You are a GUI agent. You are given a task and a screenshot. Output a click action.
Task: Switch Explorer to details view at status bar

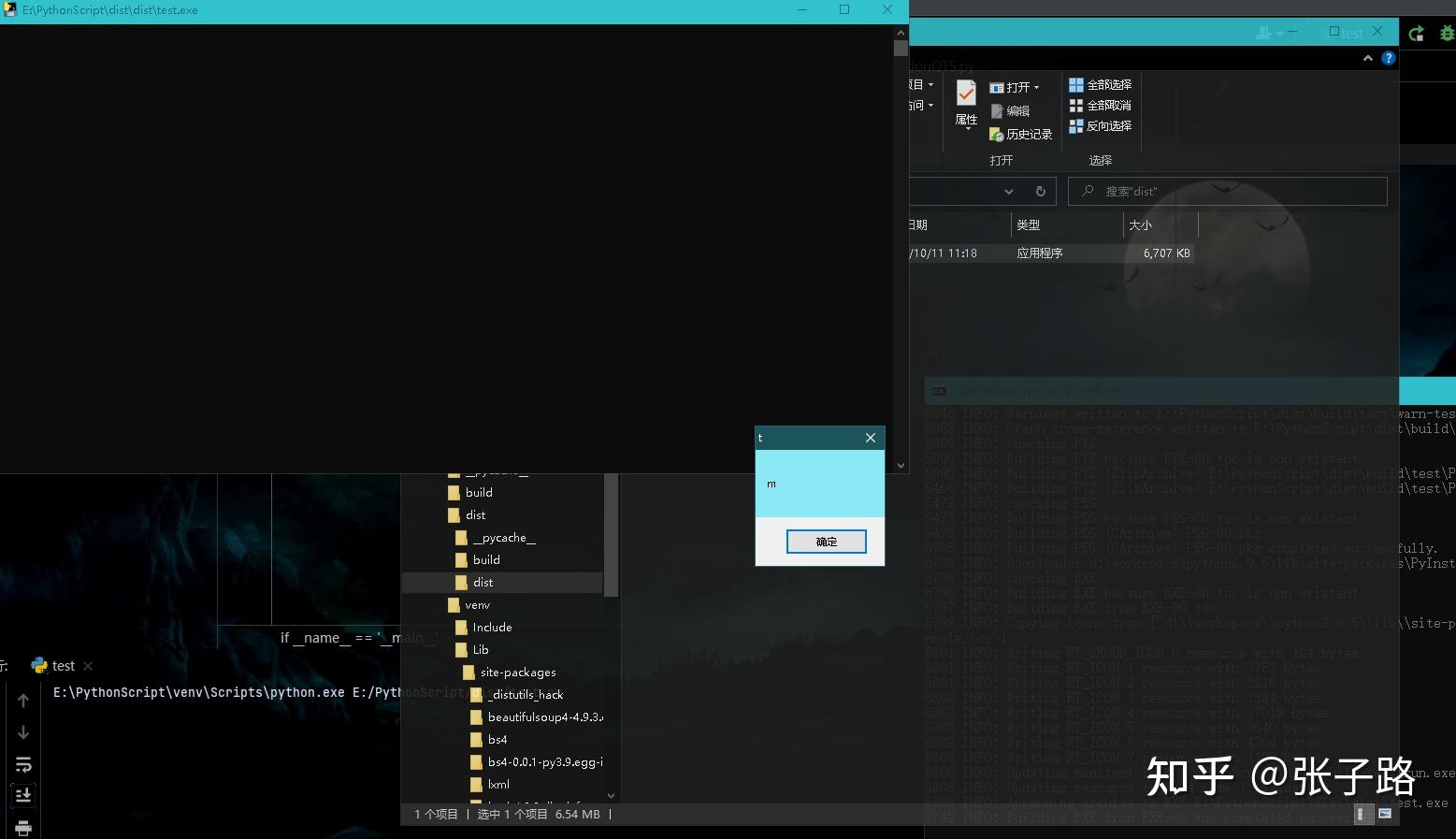click(x=1363, y=814)
